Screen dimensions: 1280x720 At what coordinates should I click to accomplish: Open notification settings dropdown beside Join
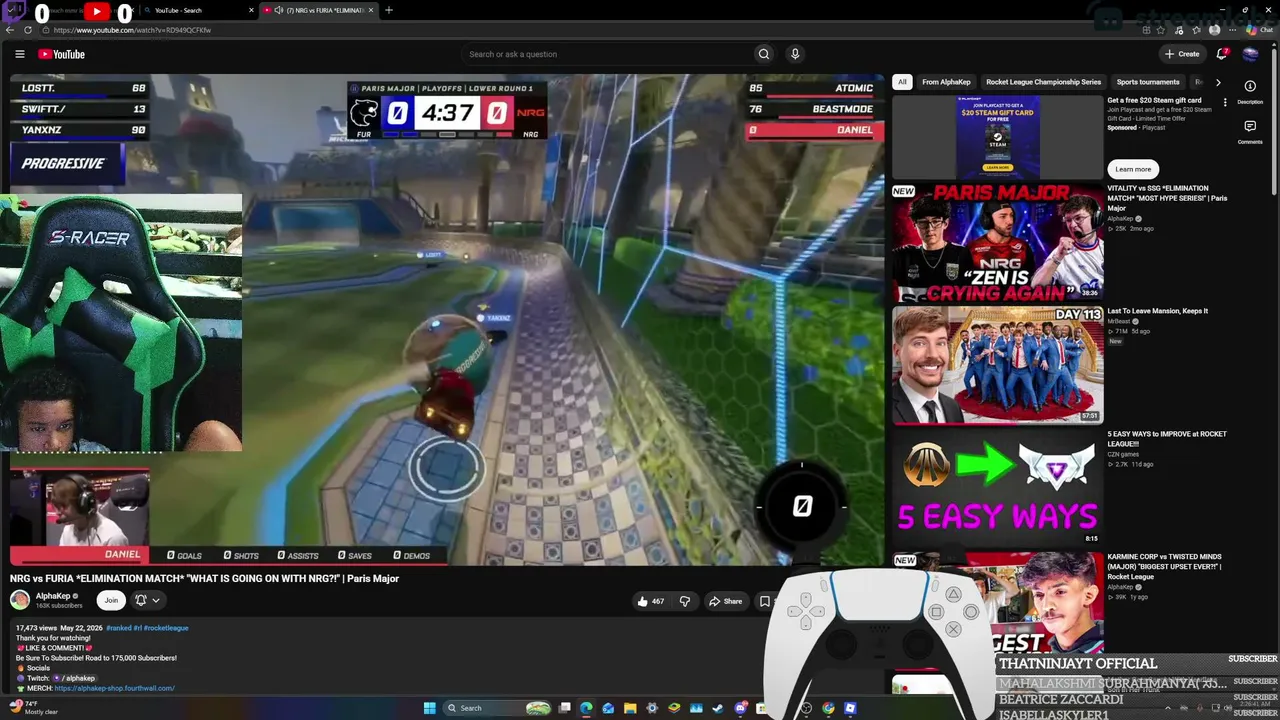[x=147, y=600]
